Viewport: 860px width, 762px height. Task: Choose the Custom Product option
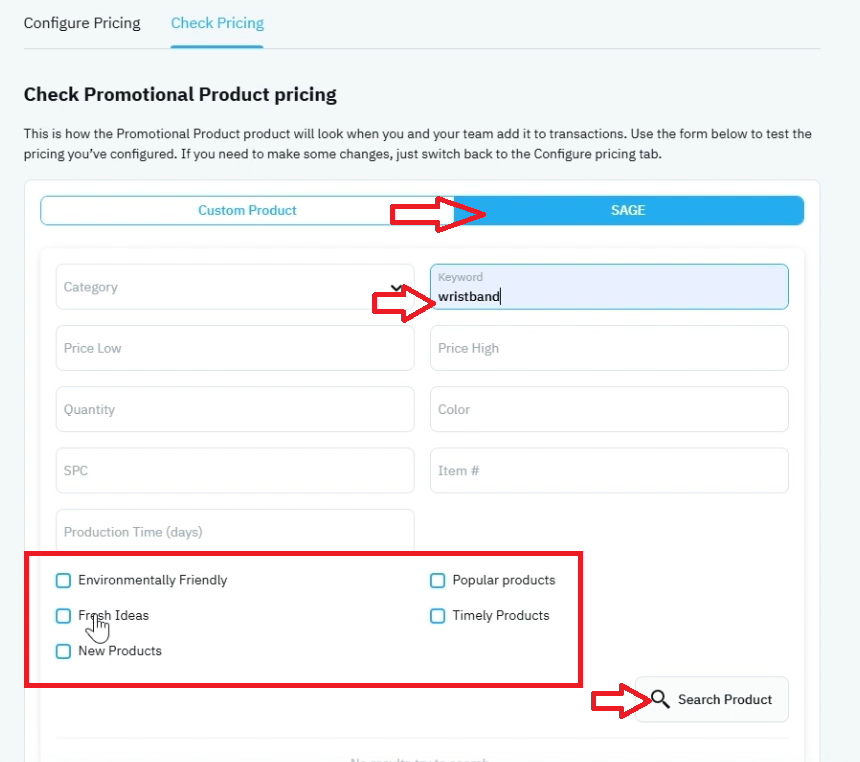(x=247, y=210)
